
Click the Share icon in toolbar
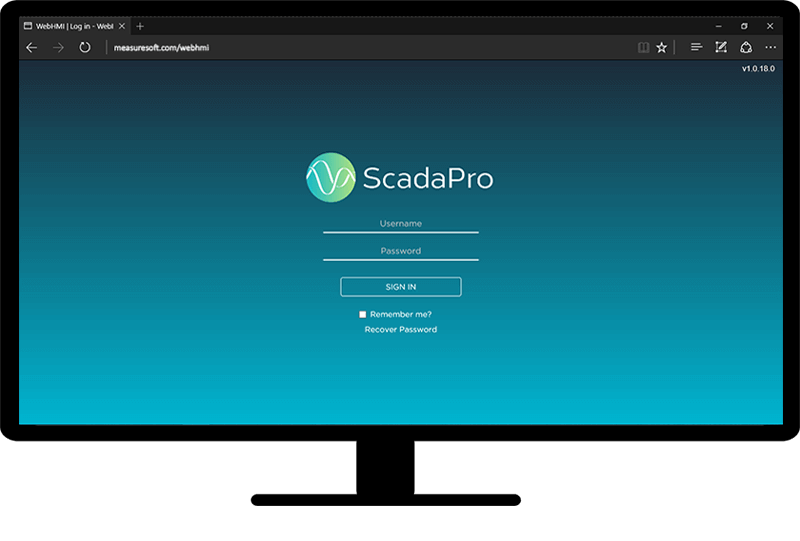(746, 47)
